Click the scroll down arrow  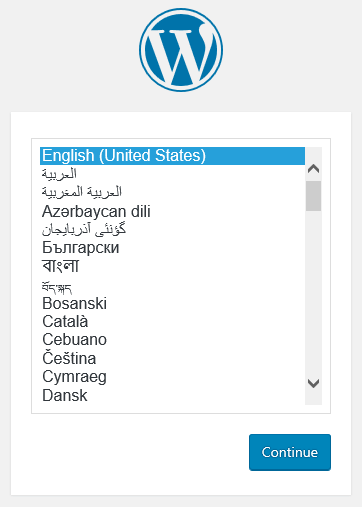(x=313, y=383)
